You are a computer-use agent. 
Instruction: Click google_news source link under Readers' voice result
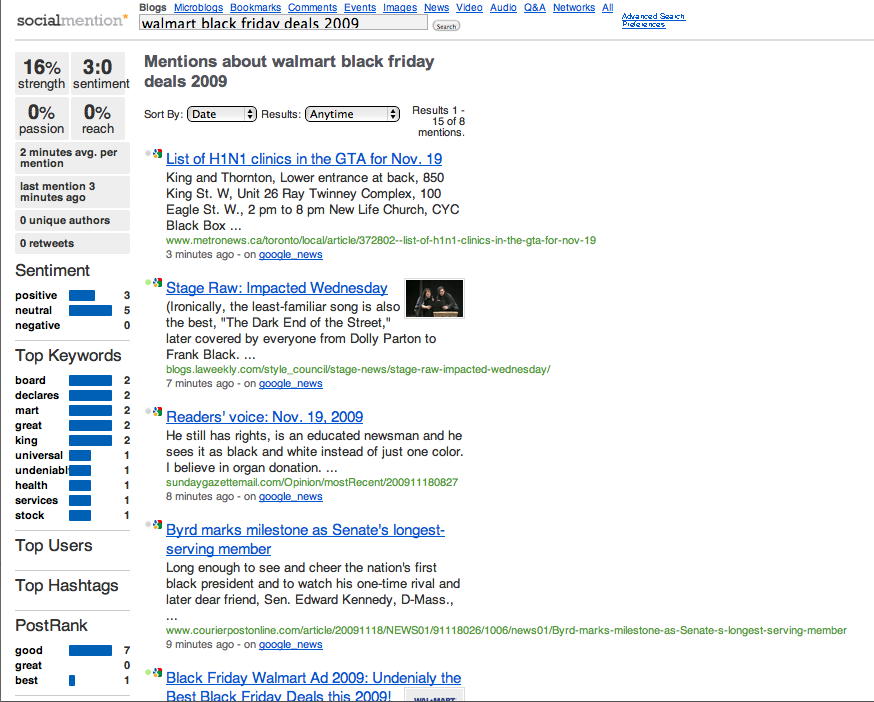[290, 497]
